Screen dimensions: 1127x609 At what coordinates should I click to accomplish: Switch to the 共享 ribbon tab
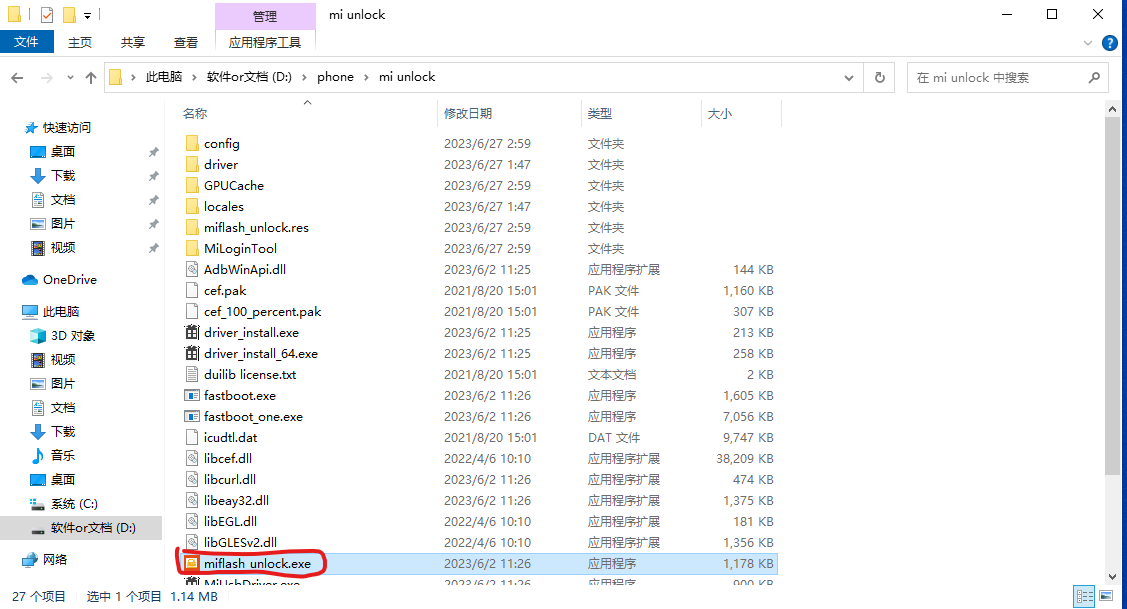point(132,42)
